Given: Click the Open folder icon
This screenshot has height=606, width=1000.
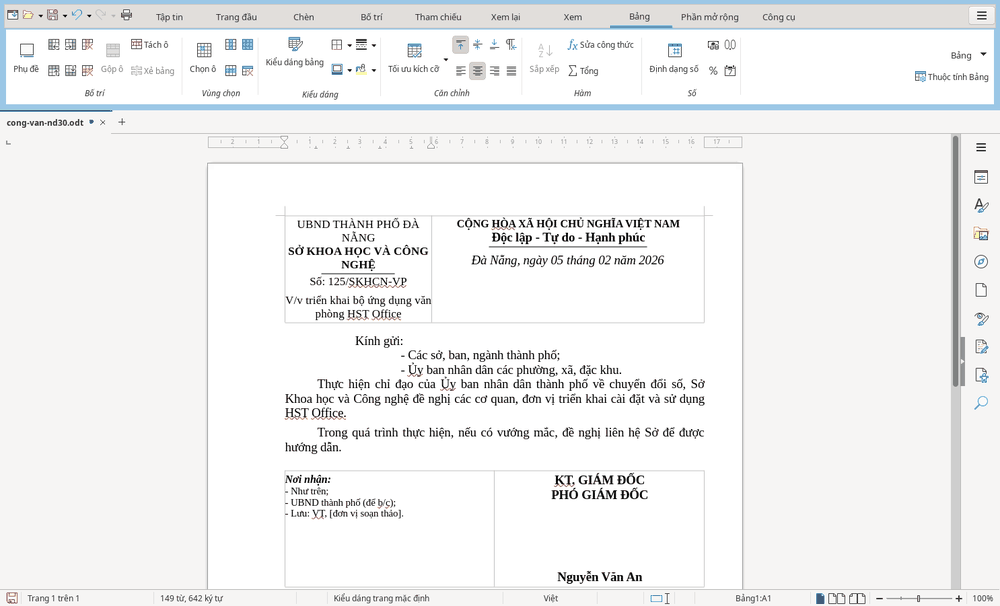Looking at the screenshot, I should point(28,15).
